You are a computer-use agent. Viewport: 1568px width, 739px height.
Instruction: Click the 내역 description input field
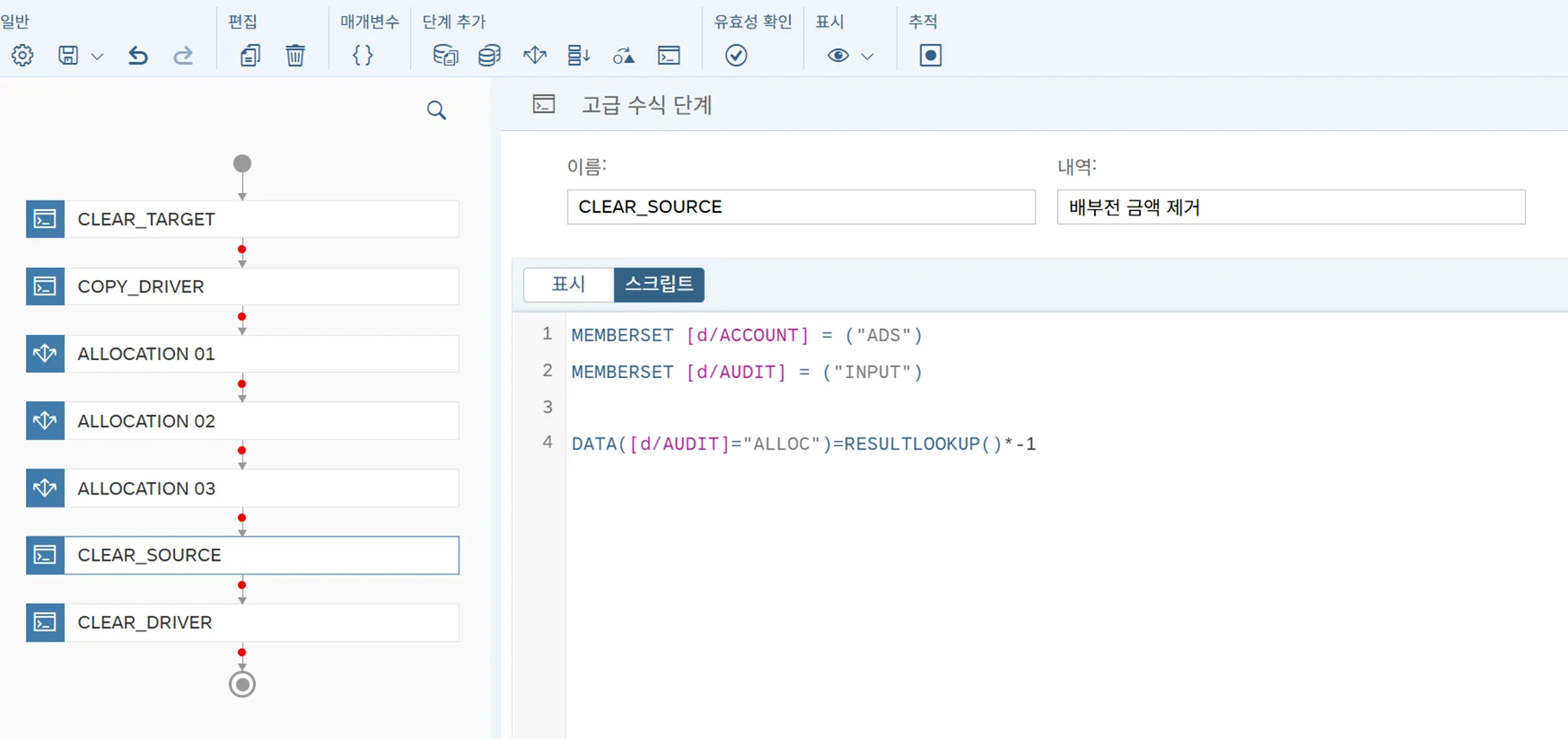coord(1290,207)
